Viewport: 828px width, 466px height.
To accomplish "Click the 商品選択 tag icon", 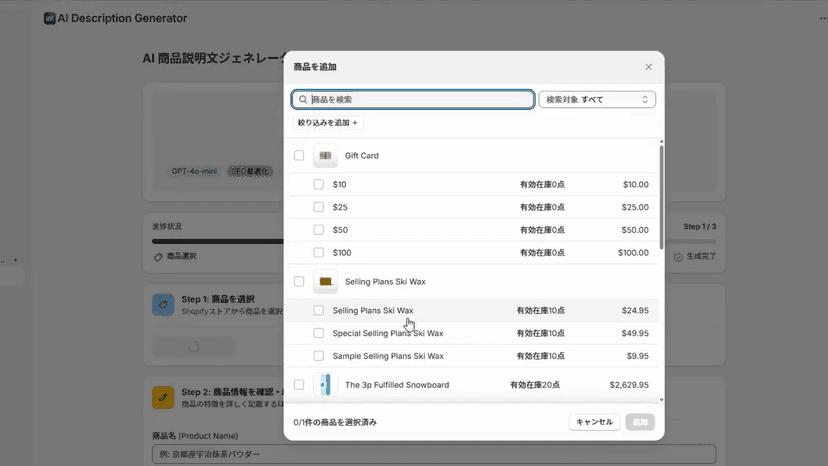I will tap(158, 257).
